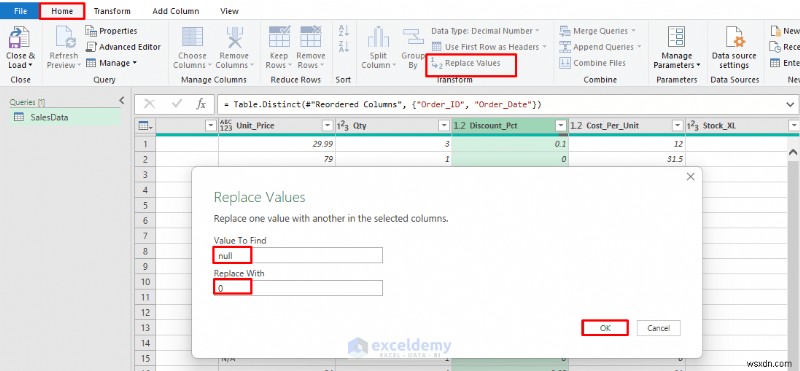
Task: Click the Unit_Price cell 29.99
Action: tap(277, 144)
